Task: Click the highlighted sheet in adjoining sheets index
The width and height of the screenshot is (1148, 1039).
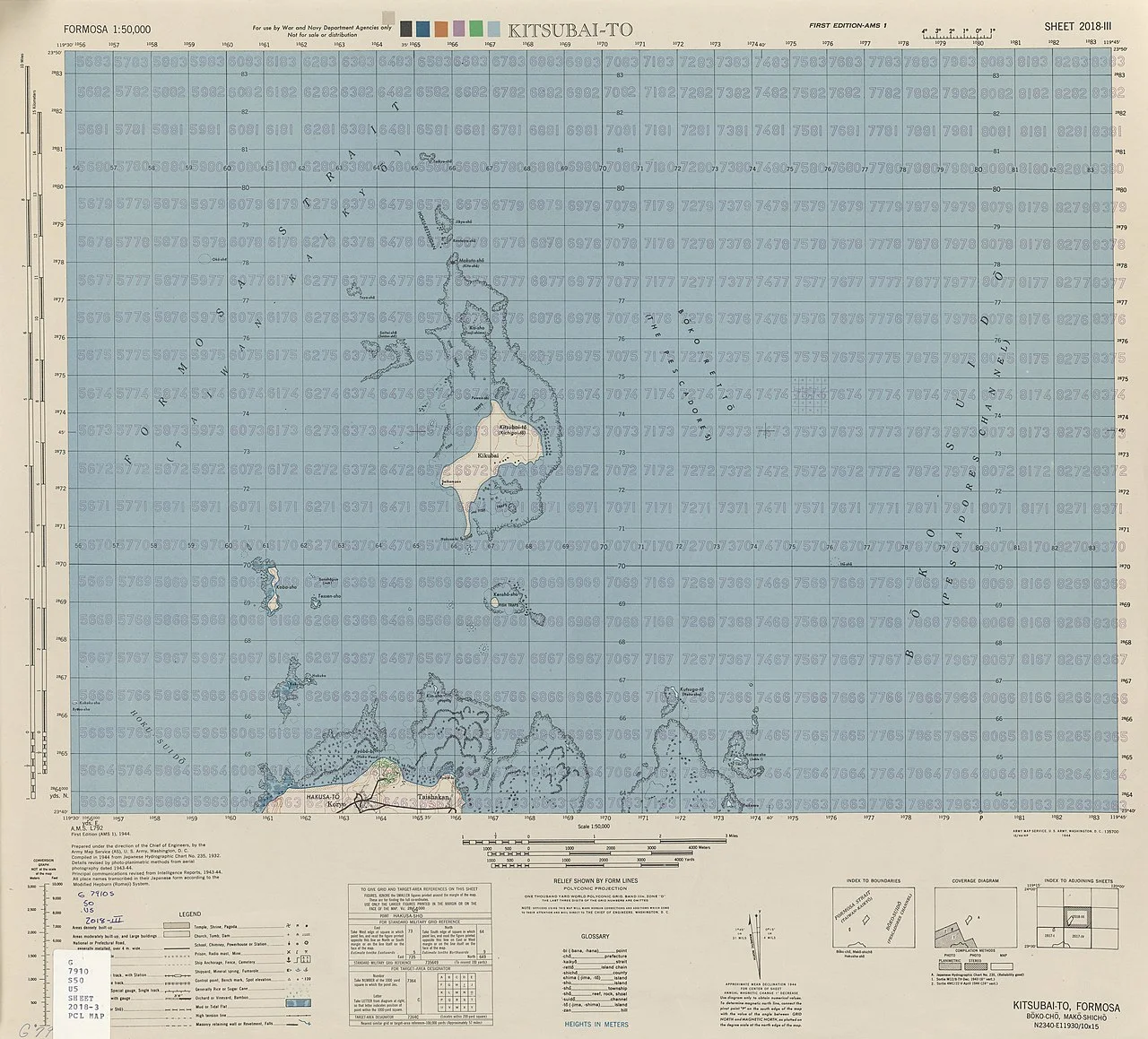Action: 1075,919
